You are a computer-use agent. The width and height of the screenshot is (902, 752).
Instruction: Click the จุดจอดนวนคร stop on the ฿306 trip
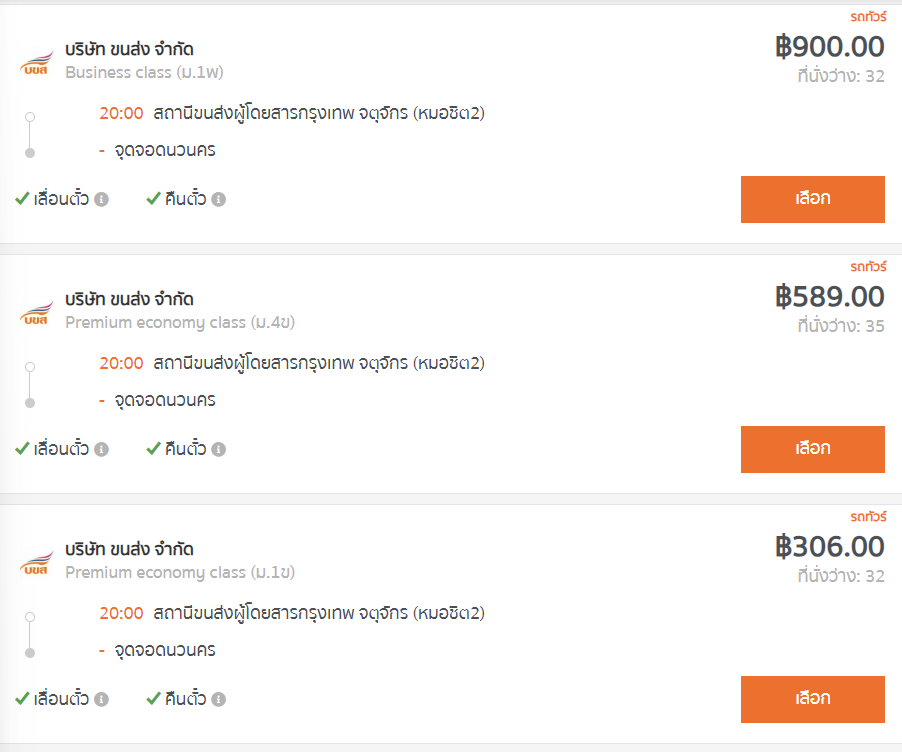pos(164,651)
